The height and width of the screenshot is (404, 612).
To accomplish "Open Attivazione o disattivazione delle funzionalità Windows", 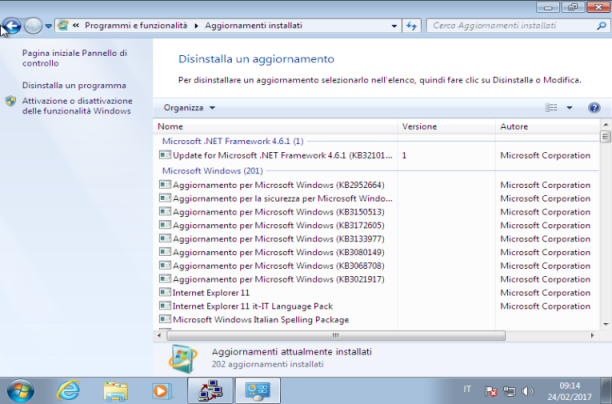I will point(77,106).
